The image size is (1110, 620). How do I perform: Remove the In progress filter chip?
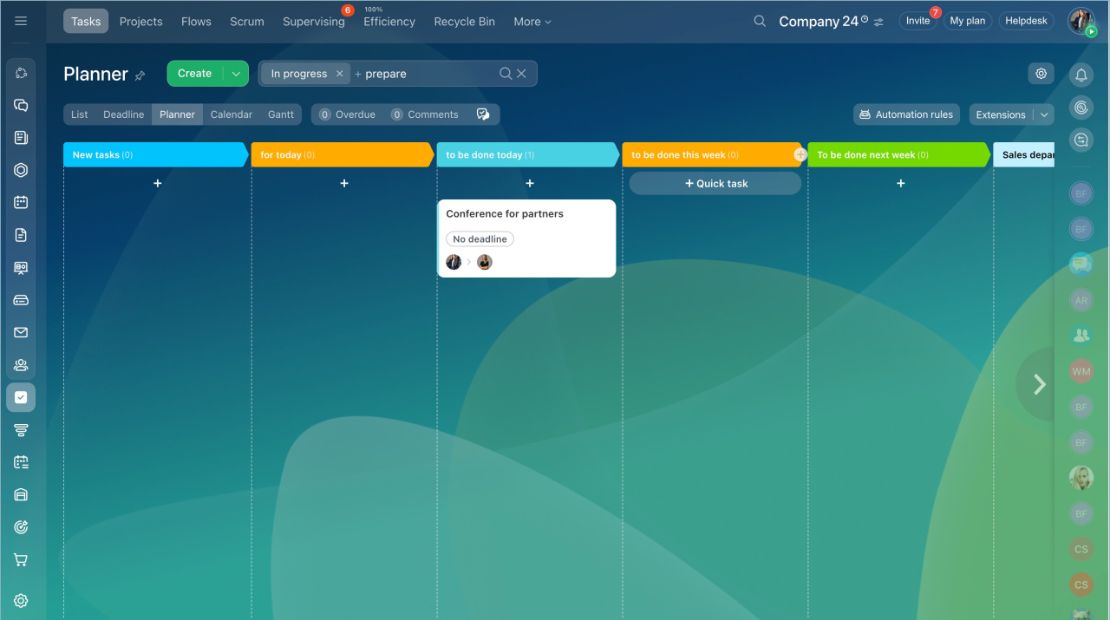coord(340,74)
